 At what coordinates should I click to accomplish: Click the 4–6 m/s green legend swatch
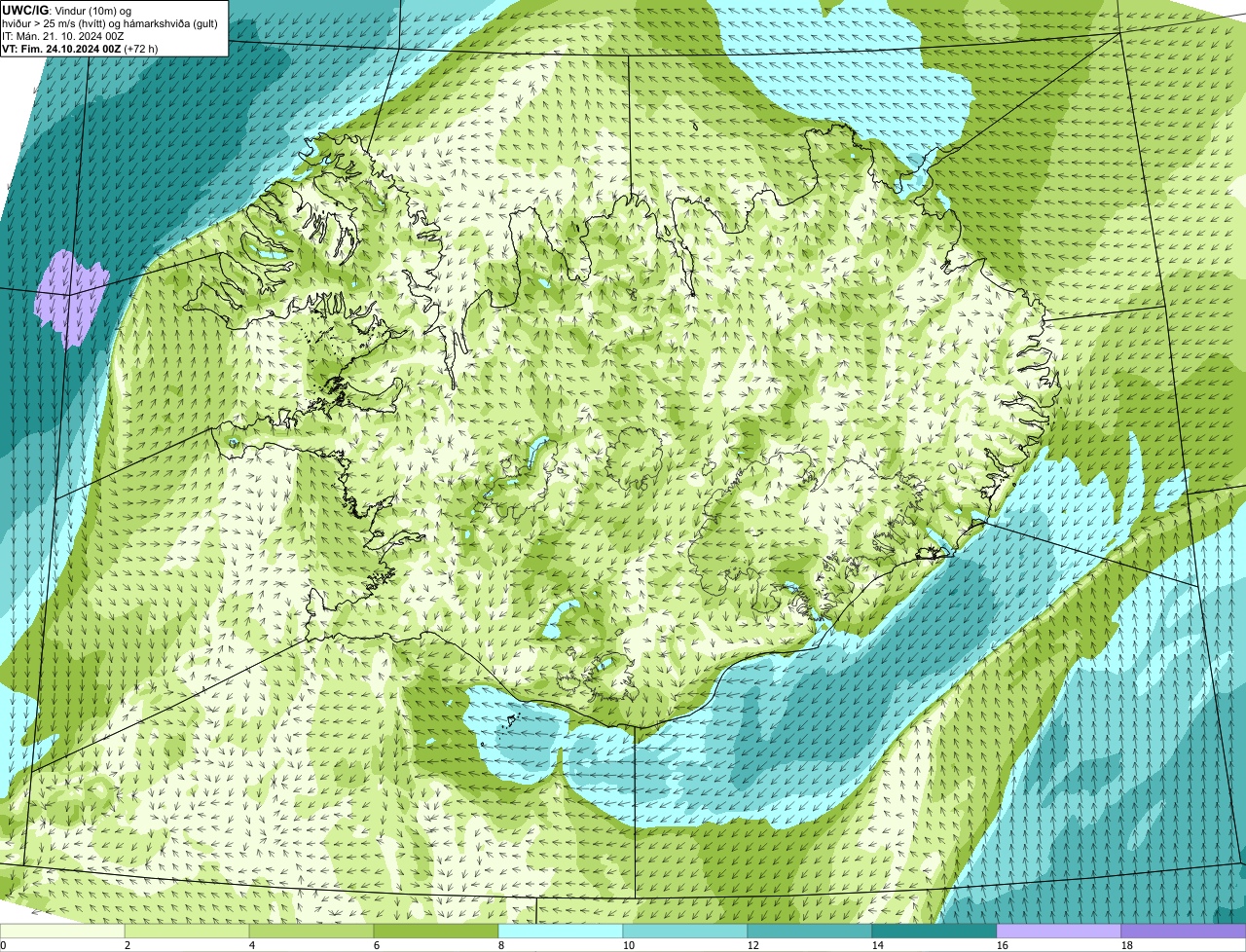(x=311, y=931)
